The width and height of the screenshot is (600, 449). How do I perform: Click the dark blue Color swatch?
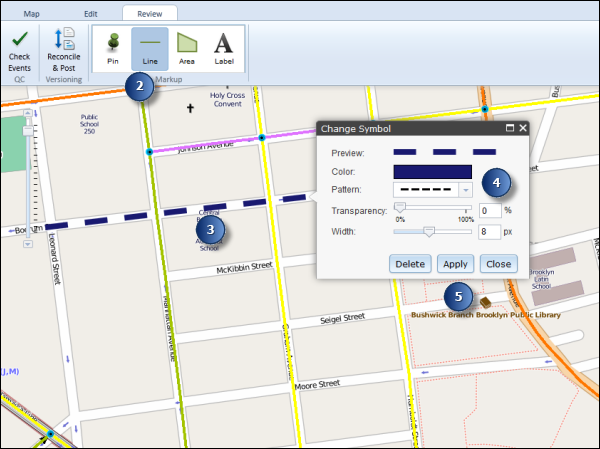click(x=432, y=171)
